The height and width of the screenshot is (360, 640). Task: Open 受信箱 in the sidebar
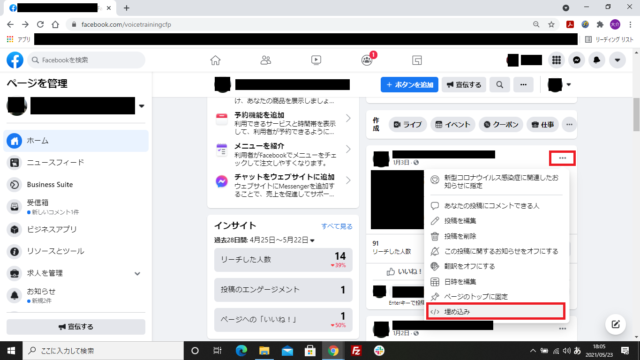(76, 207)
